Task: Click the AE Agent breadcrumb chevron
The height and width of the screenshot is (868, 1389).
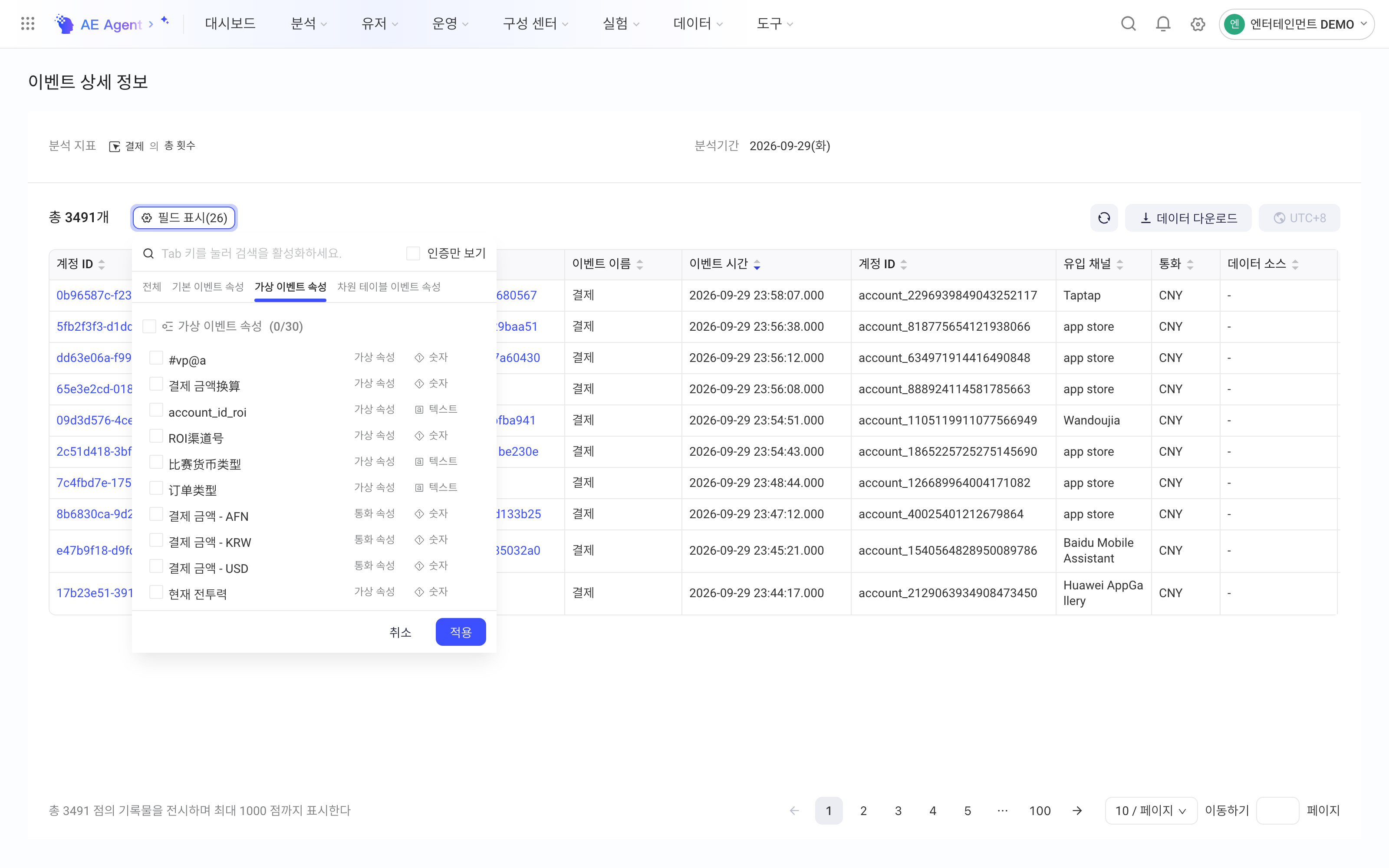Action: pyautogui.click(x=151, y=24)
